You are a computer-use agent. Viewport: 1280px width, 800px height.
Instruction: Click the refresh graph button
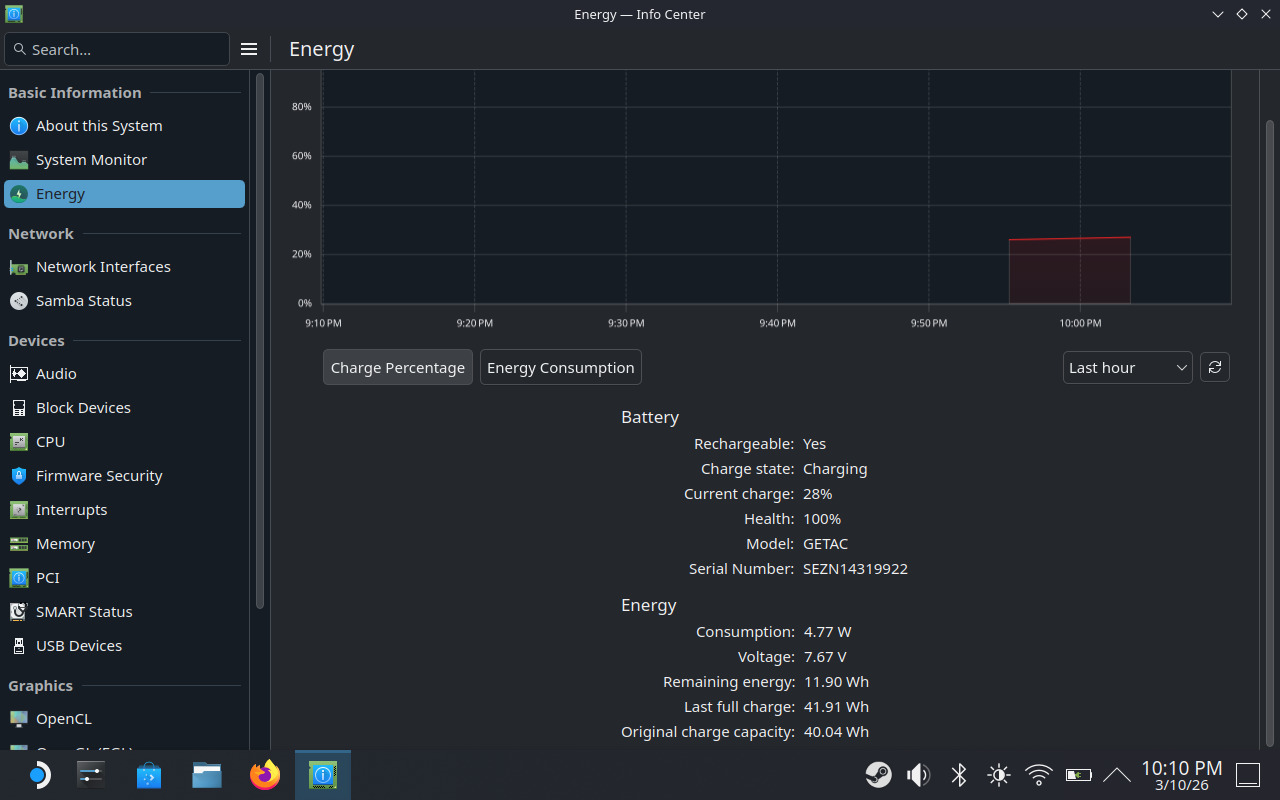pyautogui.click(x=1215, y=367)
